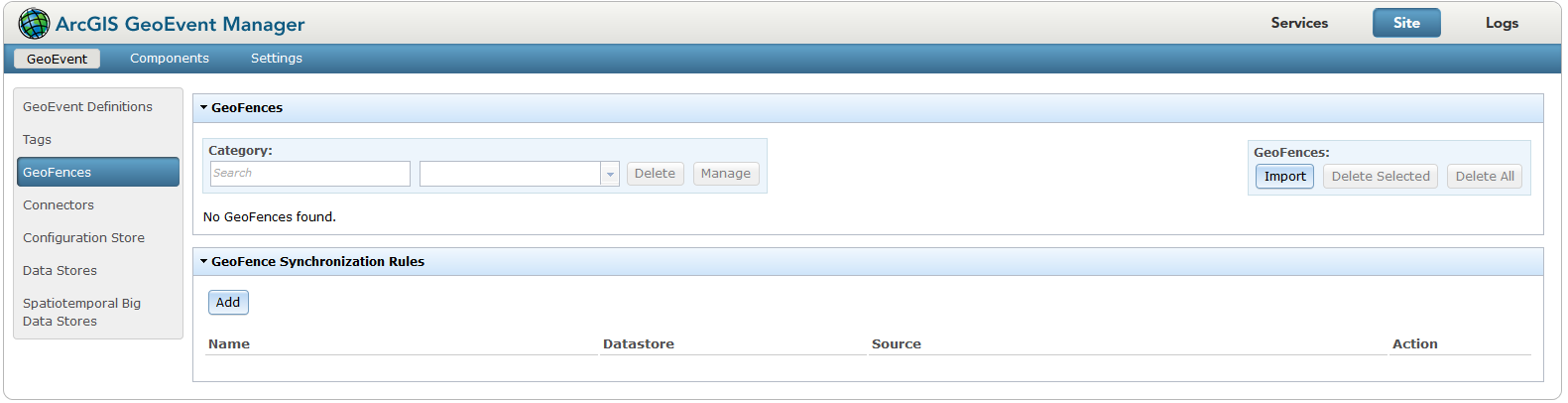
Task: Open the Services page
Action: [1299, 23]
